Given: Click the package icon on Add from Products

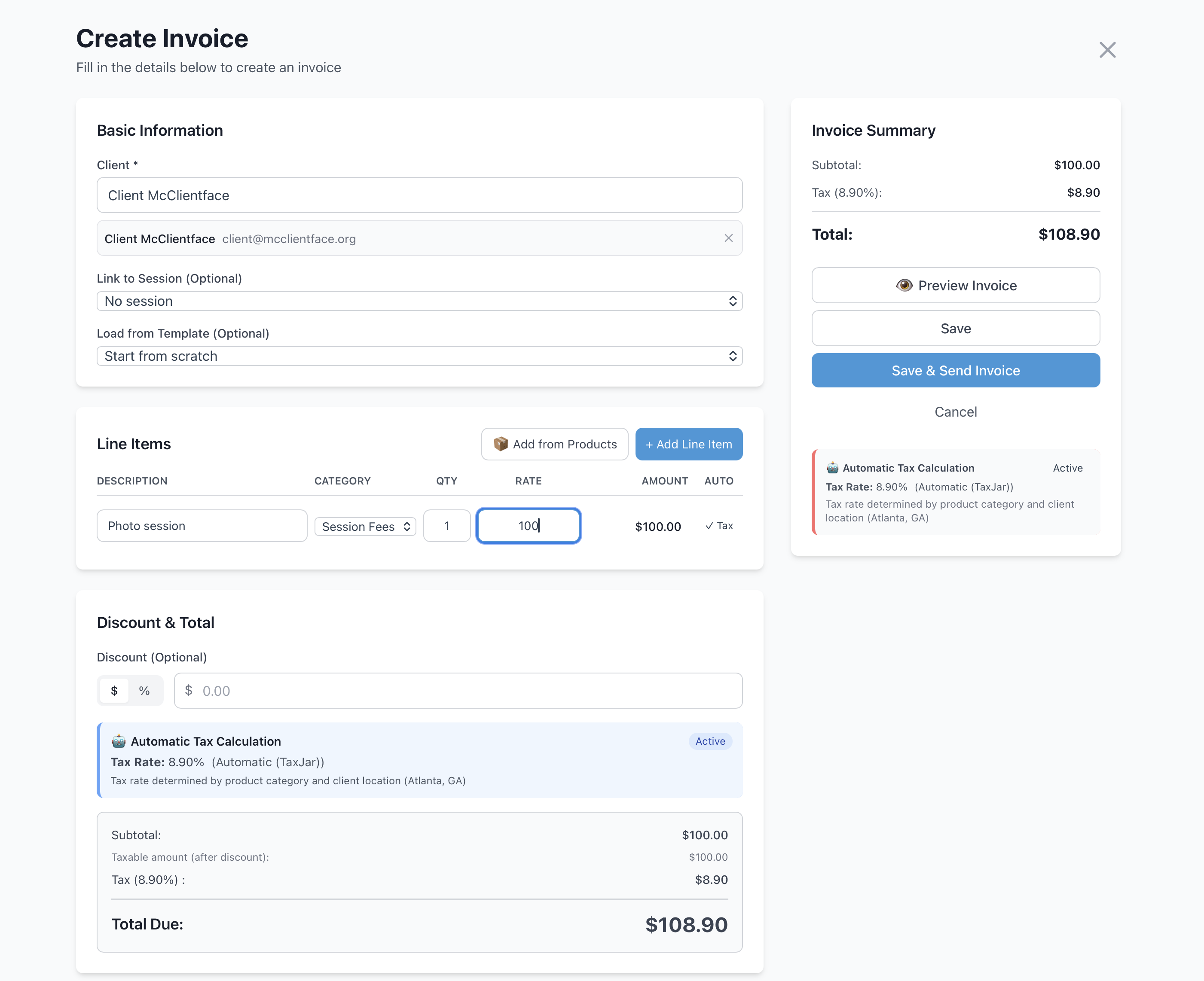Looking at the screenshot, I should [x=500, y=444].
